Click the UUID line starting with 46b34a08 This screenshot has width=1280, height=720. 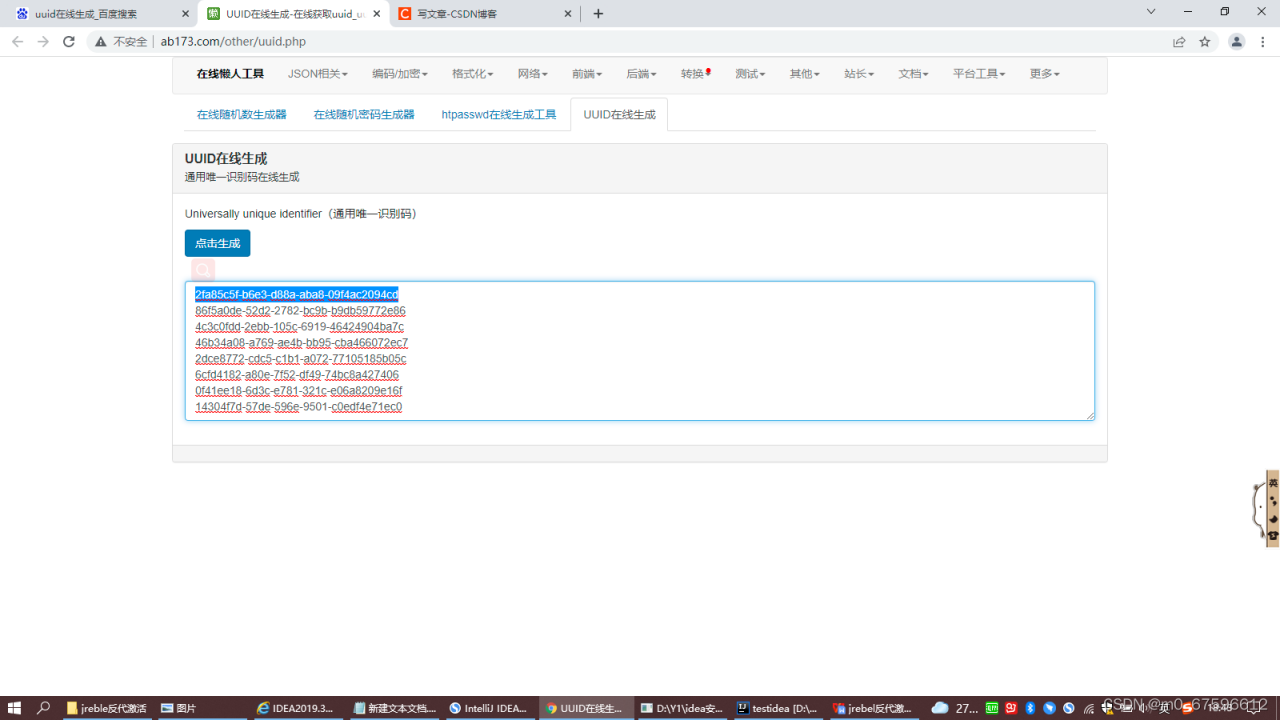pos(301,343)
